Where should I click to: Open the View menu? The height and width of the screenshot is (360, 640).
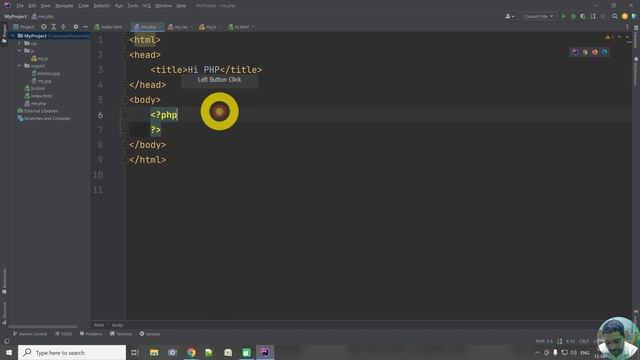point(45,6)
